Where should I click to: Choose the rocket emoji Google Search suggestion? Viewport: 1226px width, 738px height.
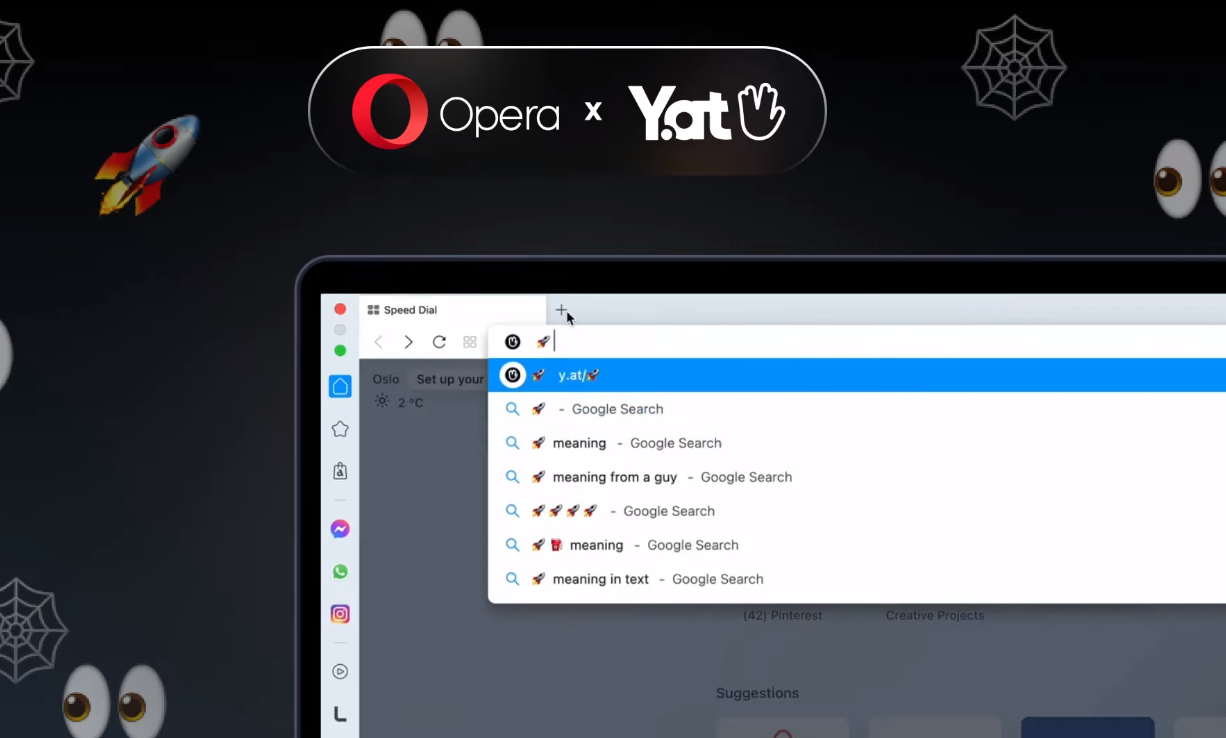click(857, 409)
